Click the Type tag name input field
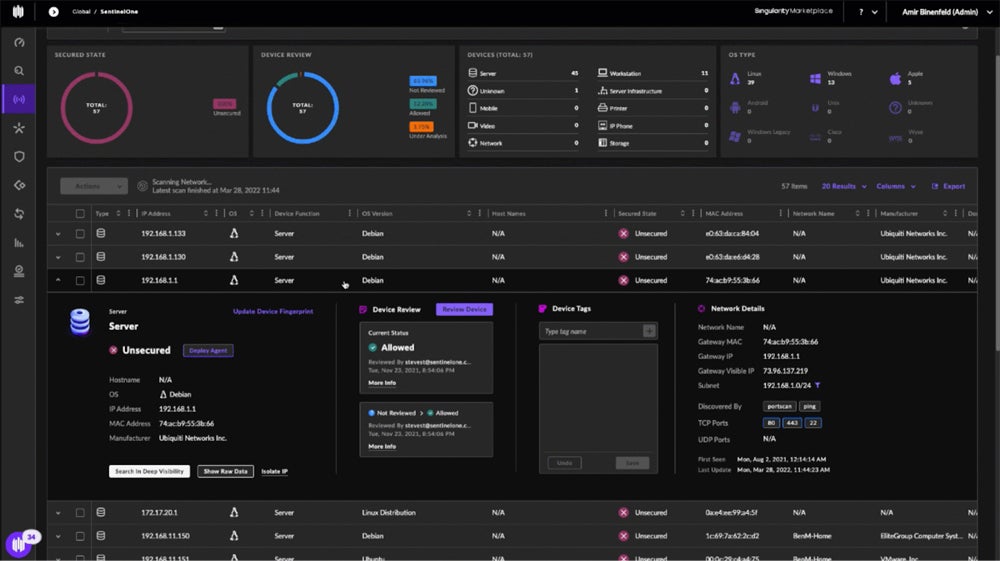Screen dimensions: 1000x561 pos(591,332)
